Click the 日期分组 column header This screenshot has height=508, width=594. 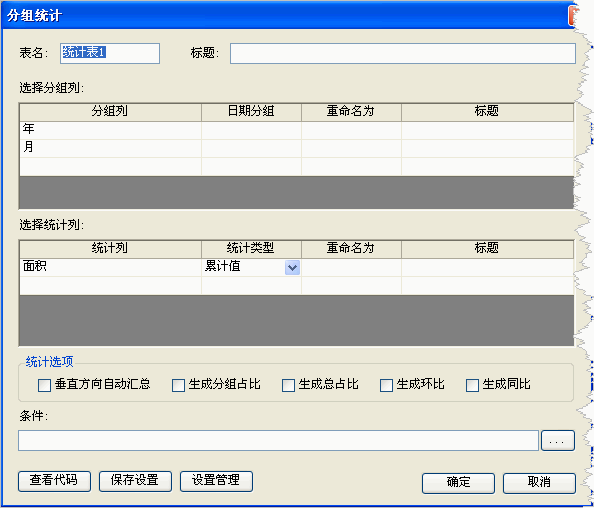pyautogui.click(x=251, y=112)
